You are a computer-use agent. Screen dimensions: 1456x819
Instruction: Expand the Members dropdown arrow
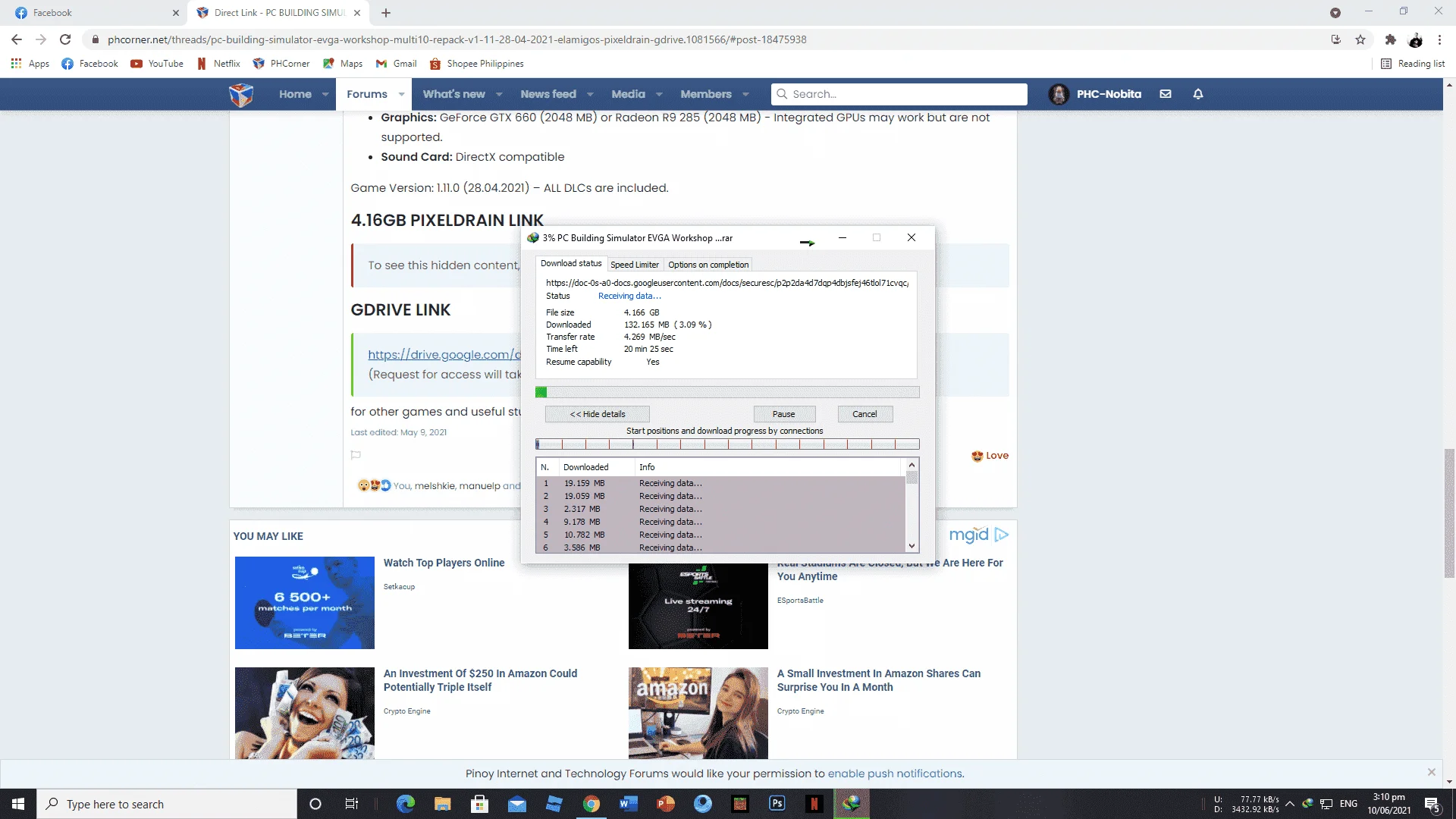pos(745,94)
